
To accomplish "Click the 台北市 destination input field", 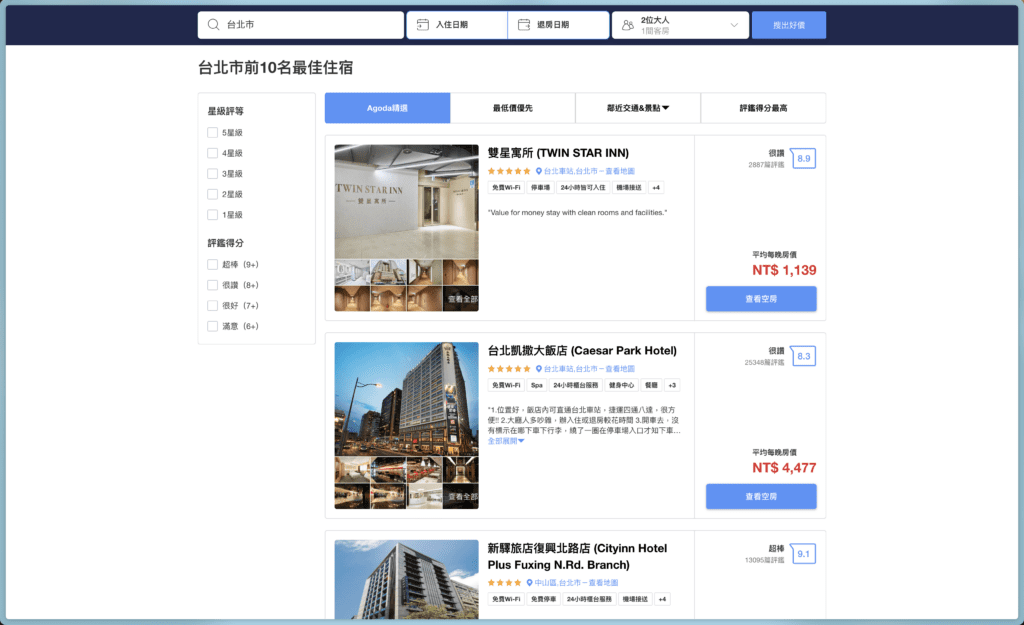I will click(x=290, y=23).
